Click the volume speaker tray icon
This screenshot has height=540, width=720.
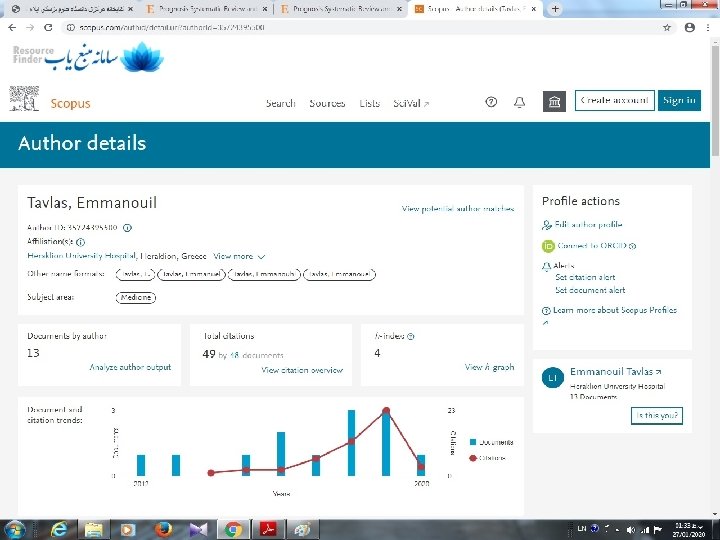[631, 529]
